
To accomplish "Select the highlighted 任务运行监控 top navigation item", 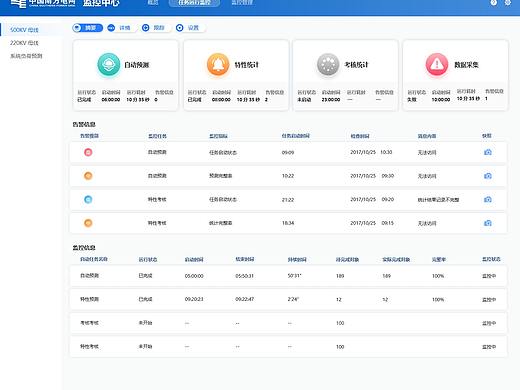I will [194, 3].
